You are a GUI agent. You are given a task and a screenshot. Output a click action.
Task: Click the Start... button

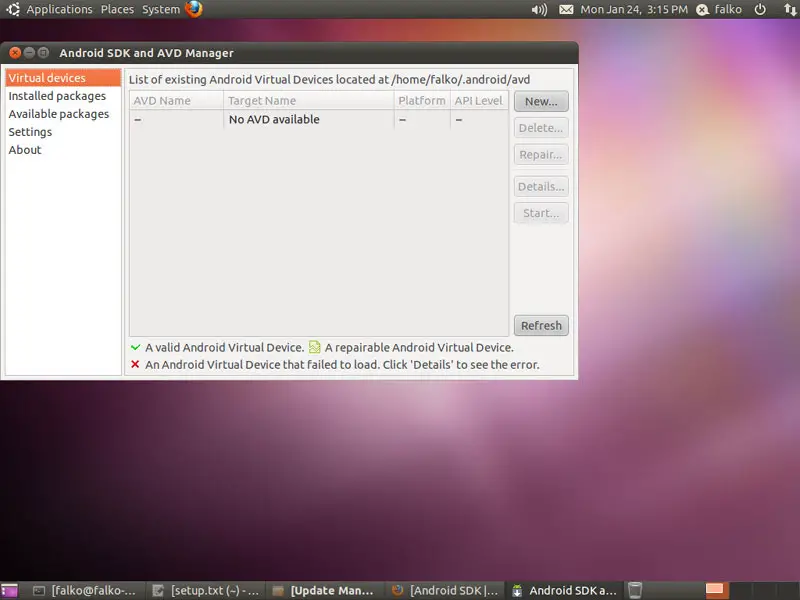(541, 213)
